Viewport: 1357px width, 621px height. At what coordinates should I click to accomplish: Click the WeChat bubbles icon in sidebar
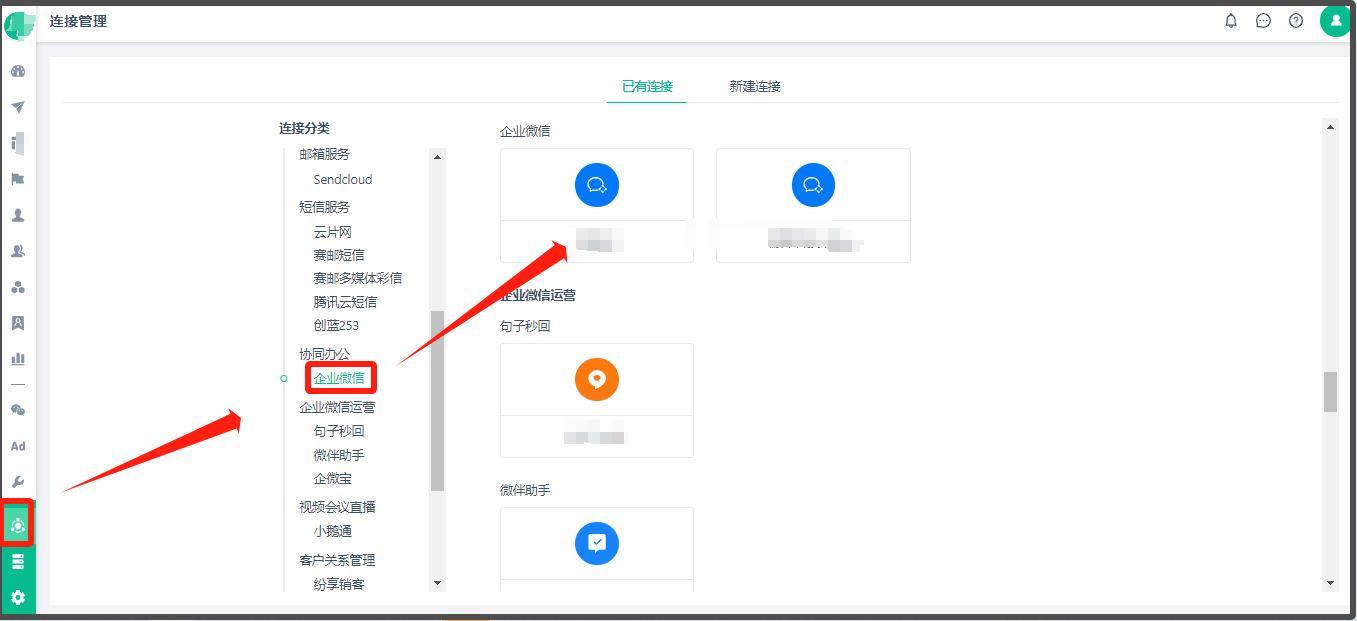(18, 410)
